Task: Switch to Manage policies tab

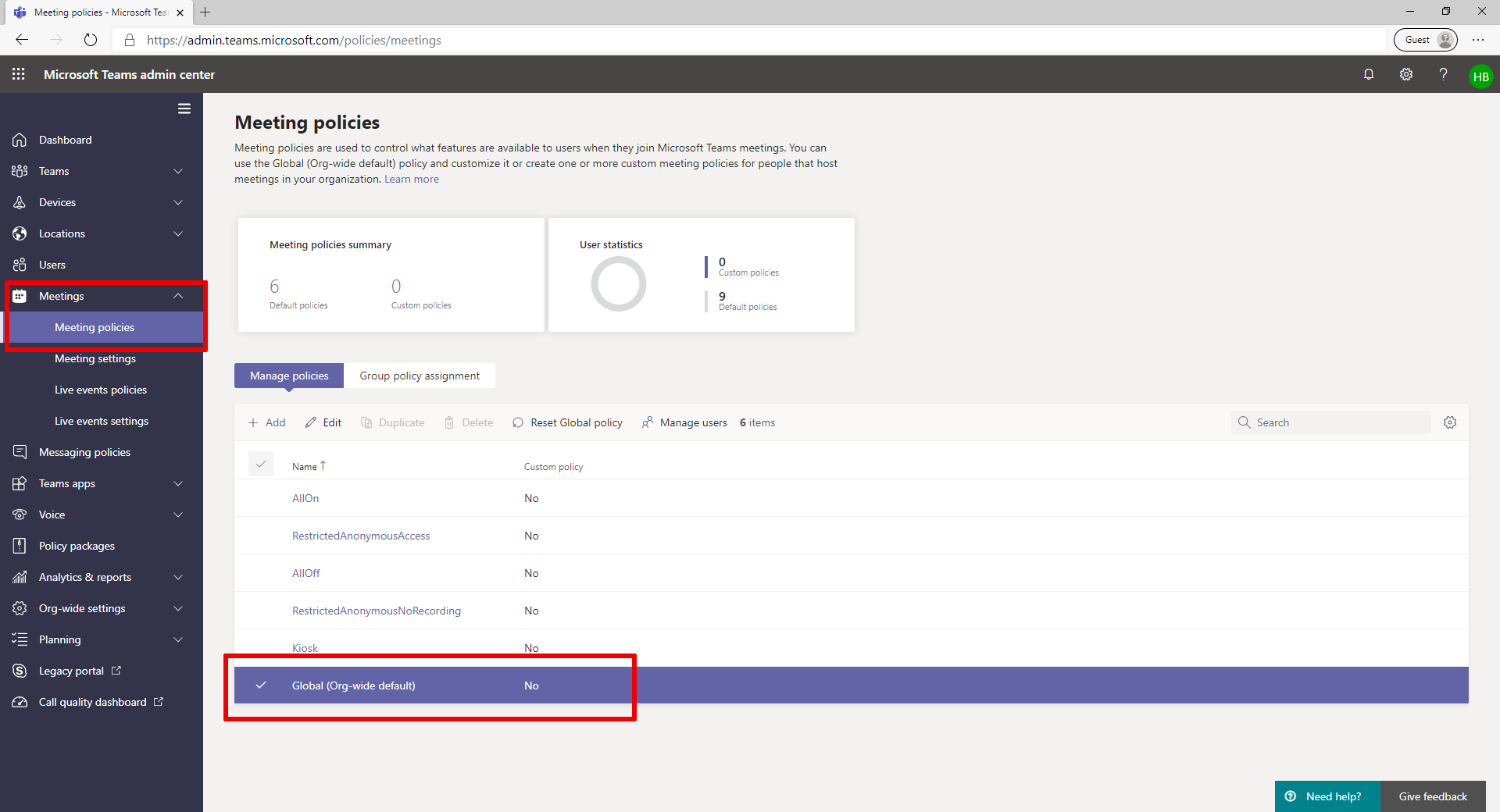Action: coord(289,376)
